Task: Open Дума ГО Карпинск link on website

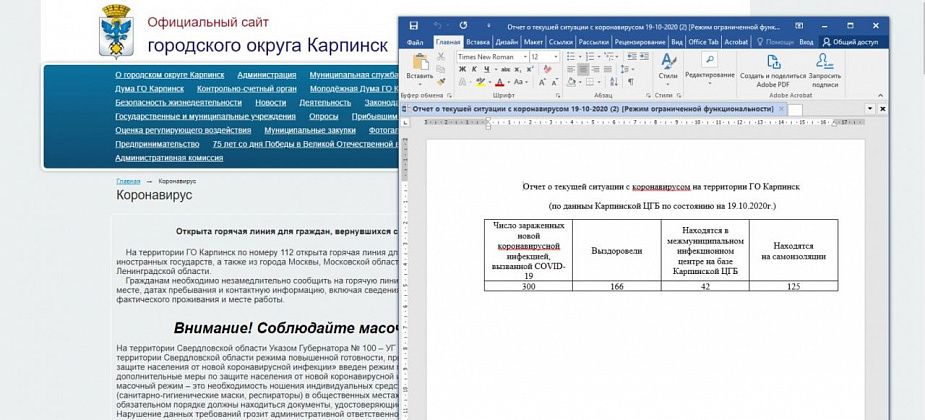Action: point(149,88)
